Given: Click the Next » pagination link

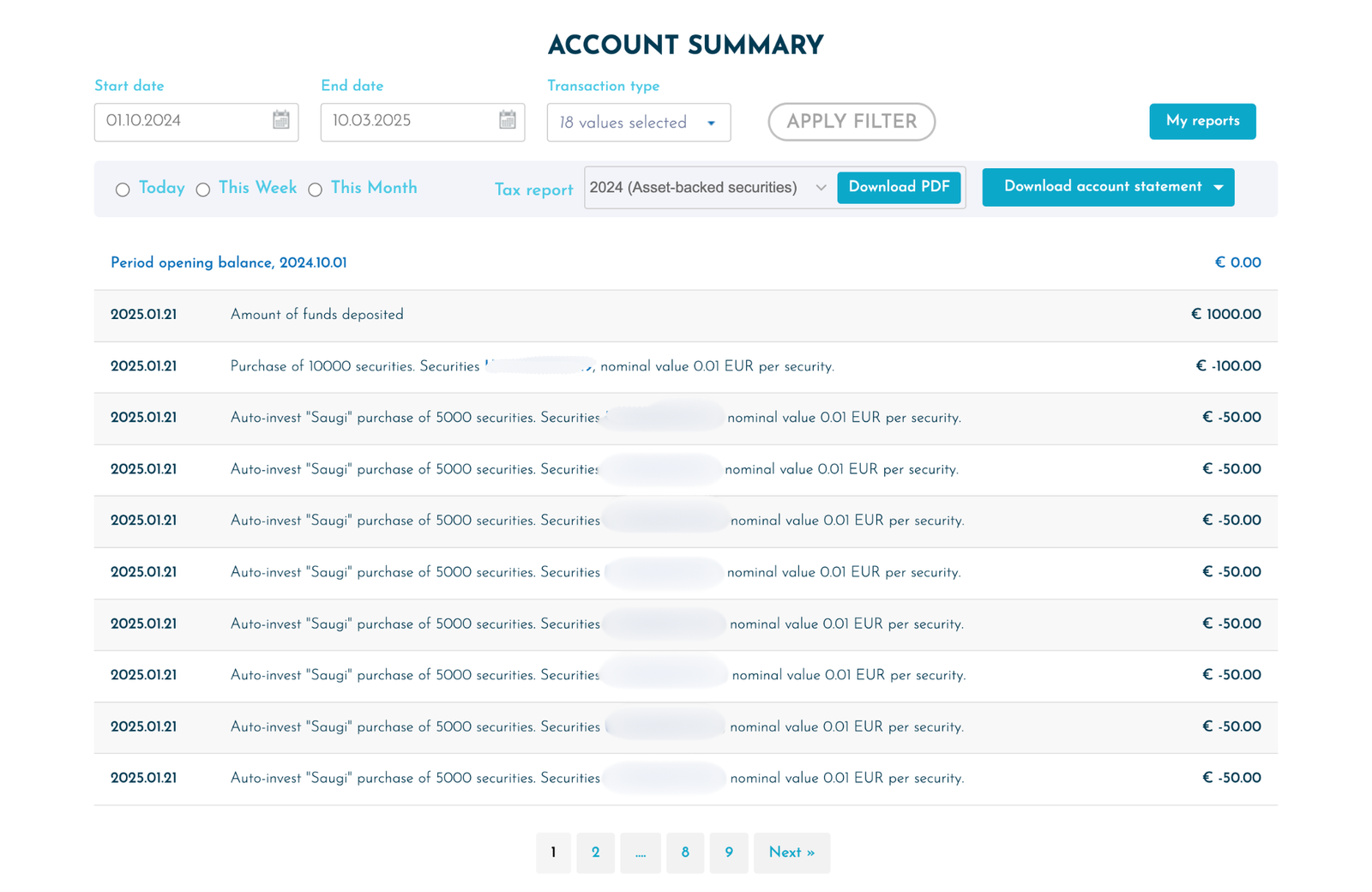Looking at the screenshot, I should pyautogui.click(x=791, y=853).
